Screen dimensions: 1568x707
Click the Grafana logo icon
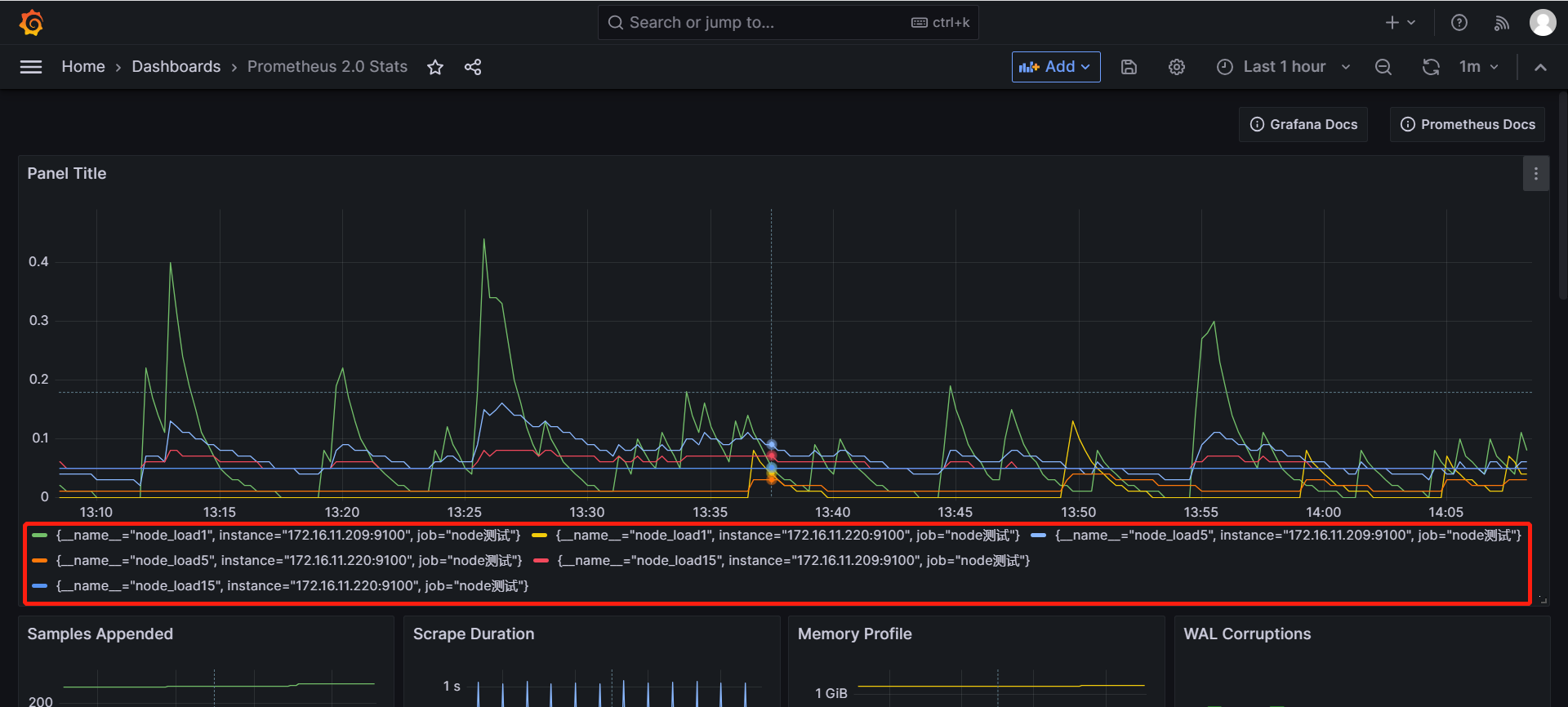[x=31, y=23]
